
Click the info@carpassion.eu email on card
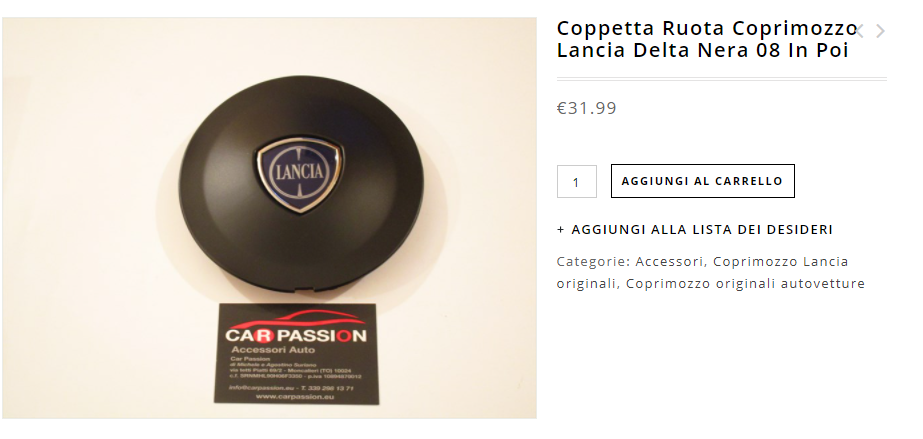coord(261,388)
